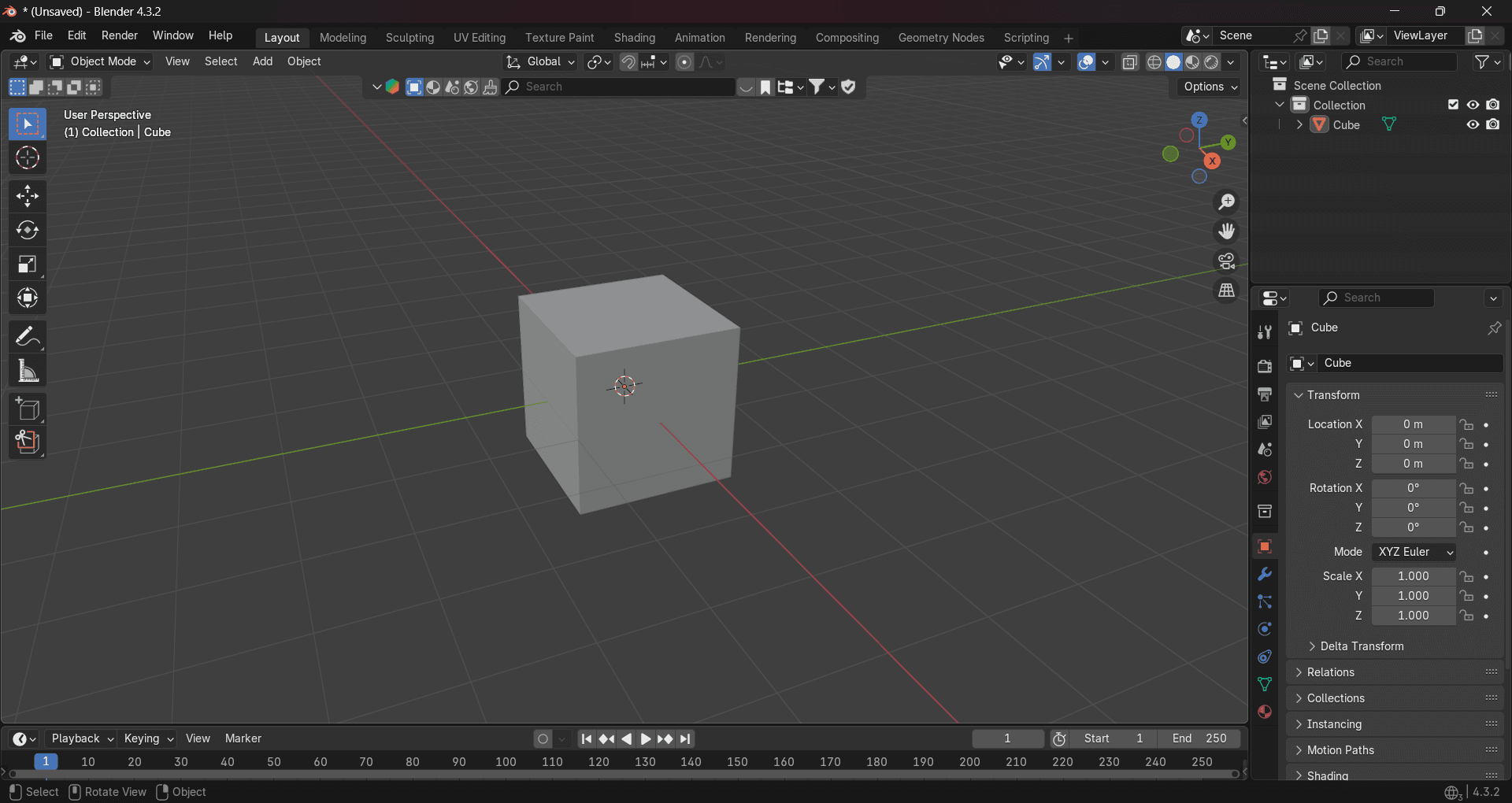Select the Scale tool
Viewport: 1512px width, 803px height.
pyautogui.click(x=27, y=264)
